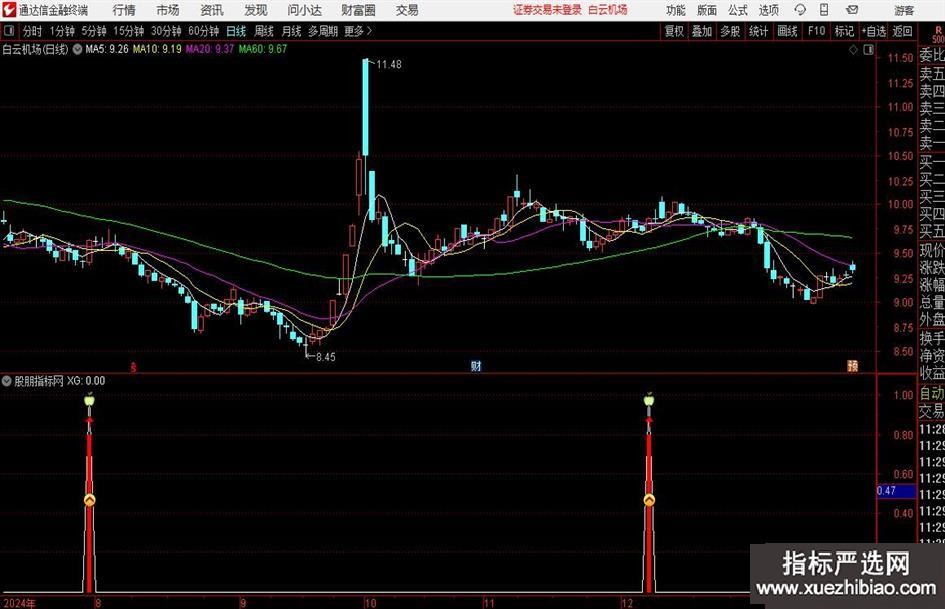
Task: Click the 统计 statistics button
Action: [x=758, y=31]
